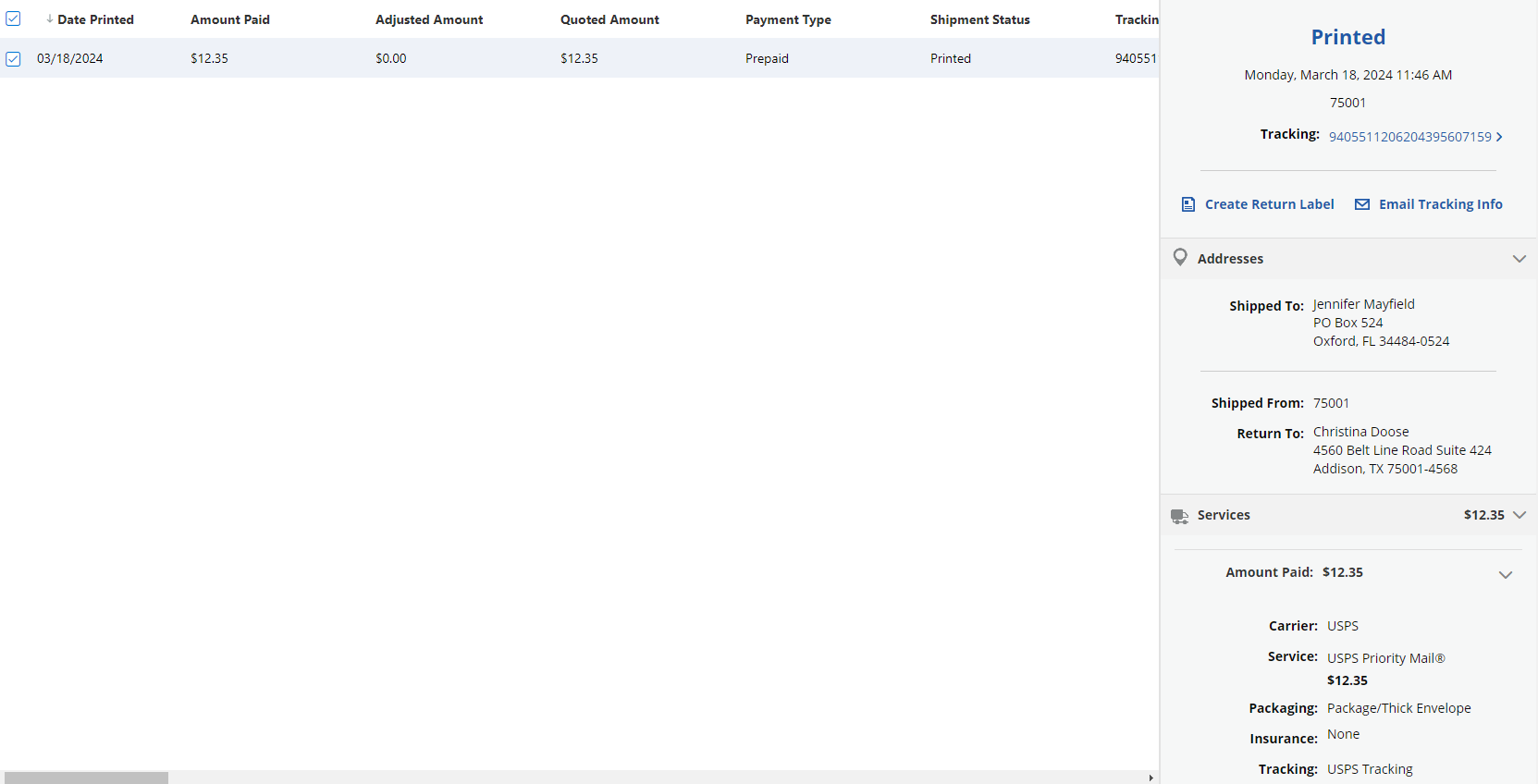Click the horizontal scrollbar thumb
Image resolution: width=1538 pixels, height=784 pixels.
coord(86,778)
